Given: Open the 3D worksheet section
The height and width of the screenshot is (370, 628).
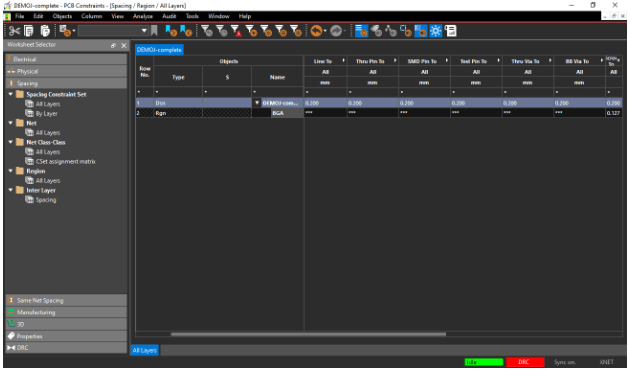Looking at the screenshot, I should (66, 324).
